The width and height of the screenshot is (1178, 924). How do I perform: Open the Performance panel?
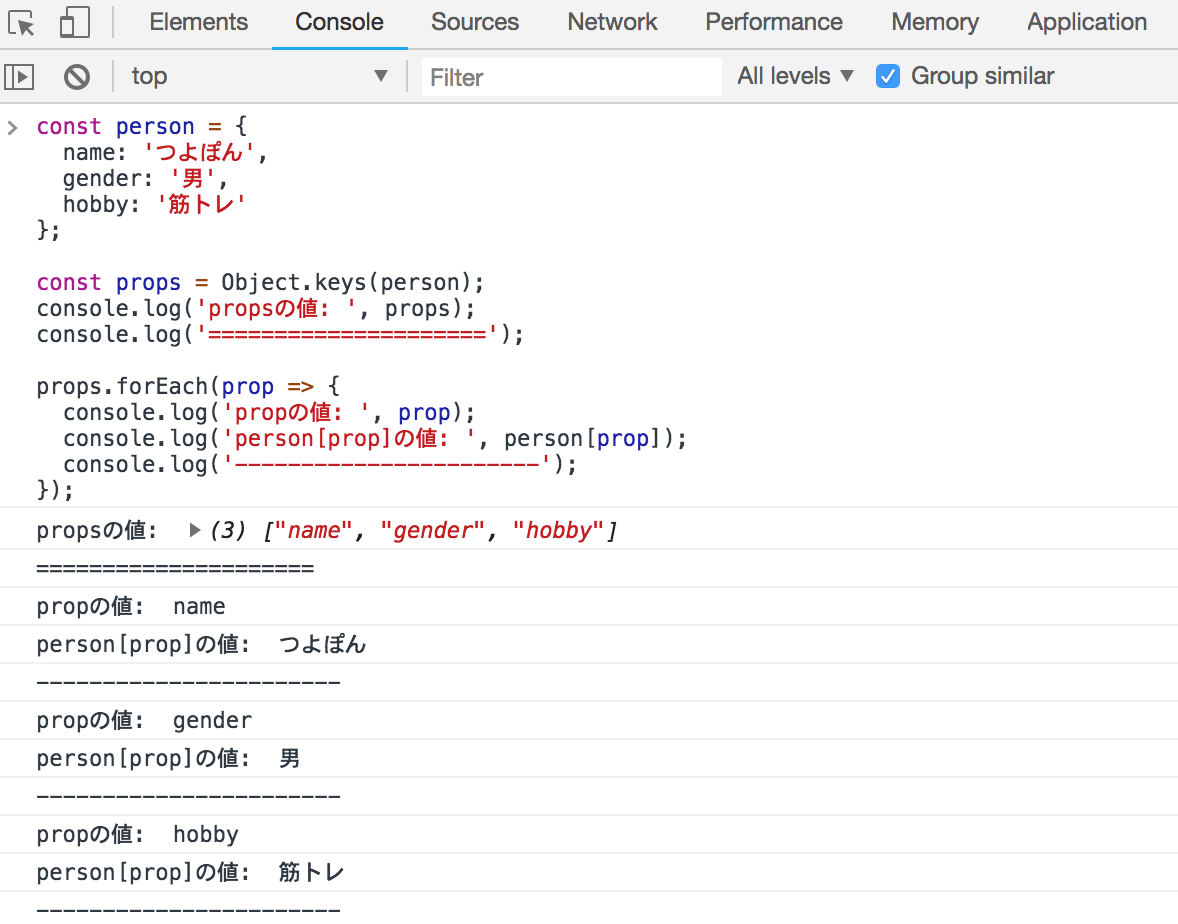pyautogui.click(x=773, y=22)
